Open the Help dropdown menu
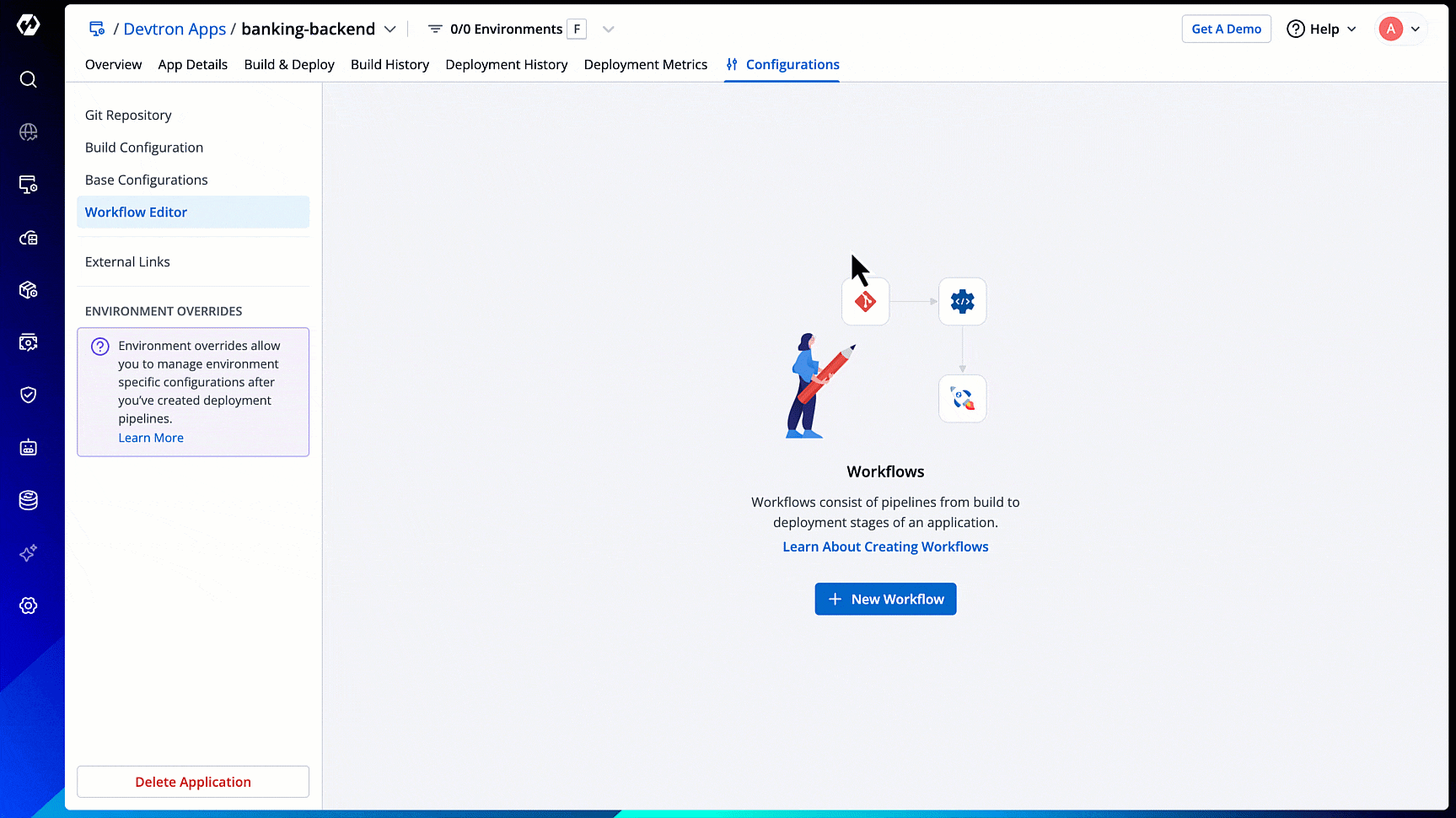Screen dimensions: 1456x818 [x=1321, y=30]
